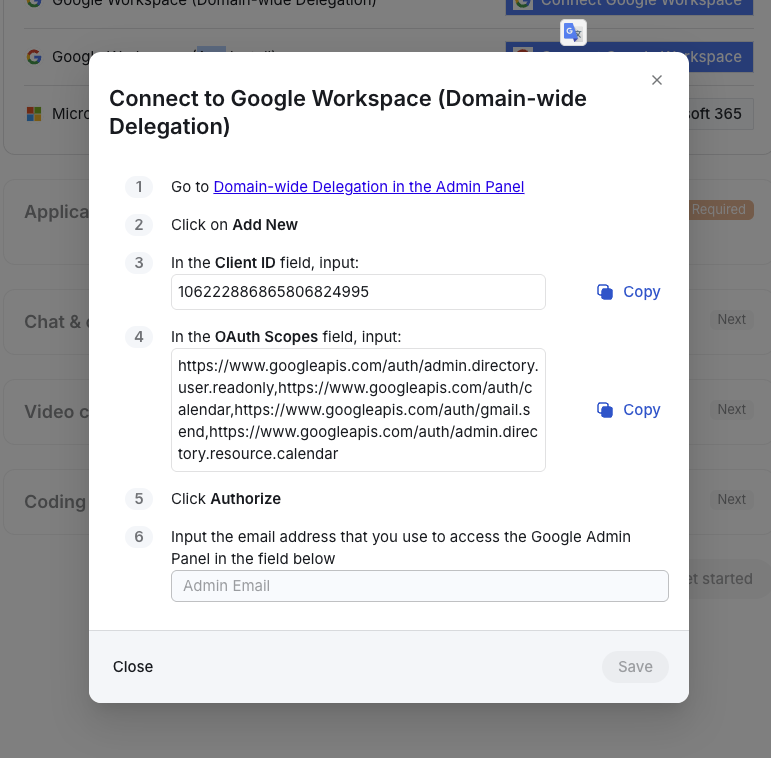Screen dimensions: 771x758
Task: Open Domain-wide Delegation in the Admin Panel link
Action: click(x=368, y=187)
